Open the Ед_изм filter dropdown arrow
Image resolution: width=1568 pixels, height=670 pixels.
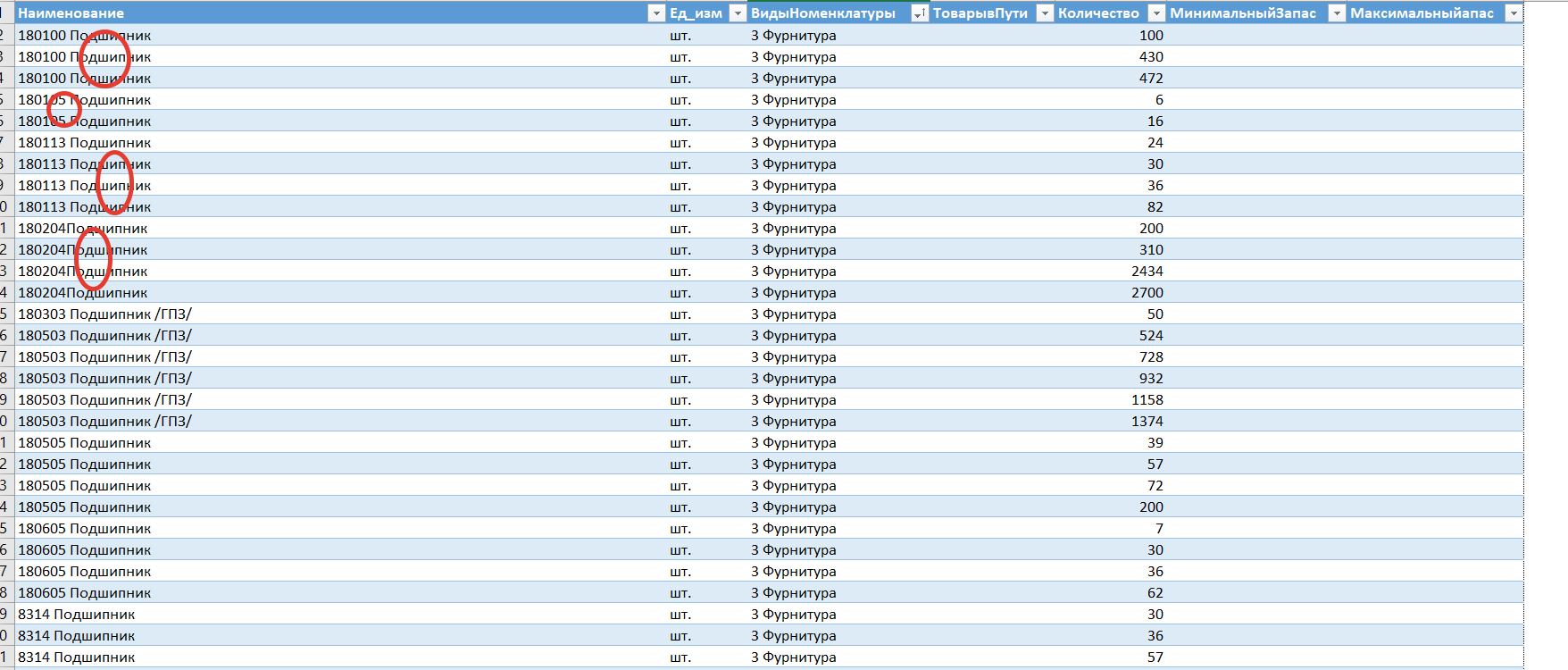click(x=738, y=13)
